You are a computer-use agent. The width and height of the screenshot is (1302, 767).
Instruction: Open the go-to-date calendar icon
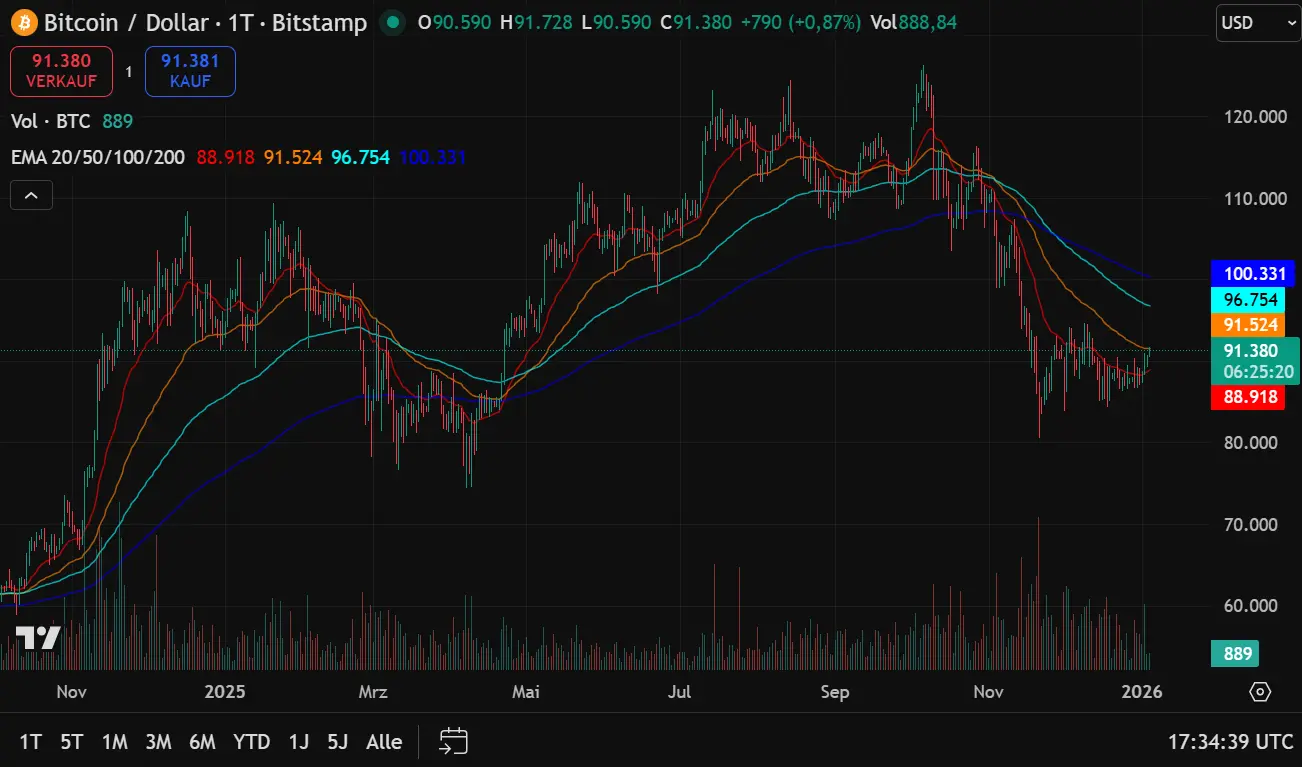coord(454,741)
